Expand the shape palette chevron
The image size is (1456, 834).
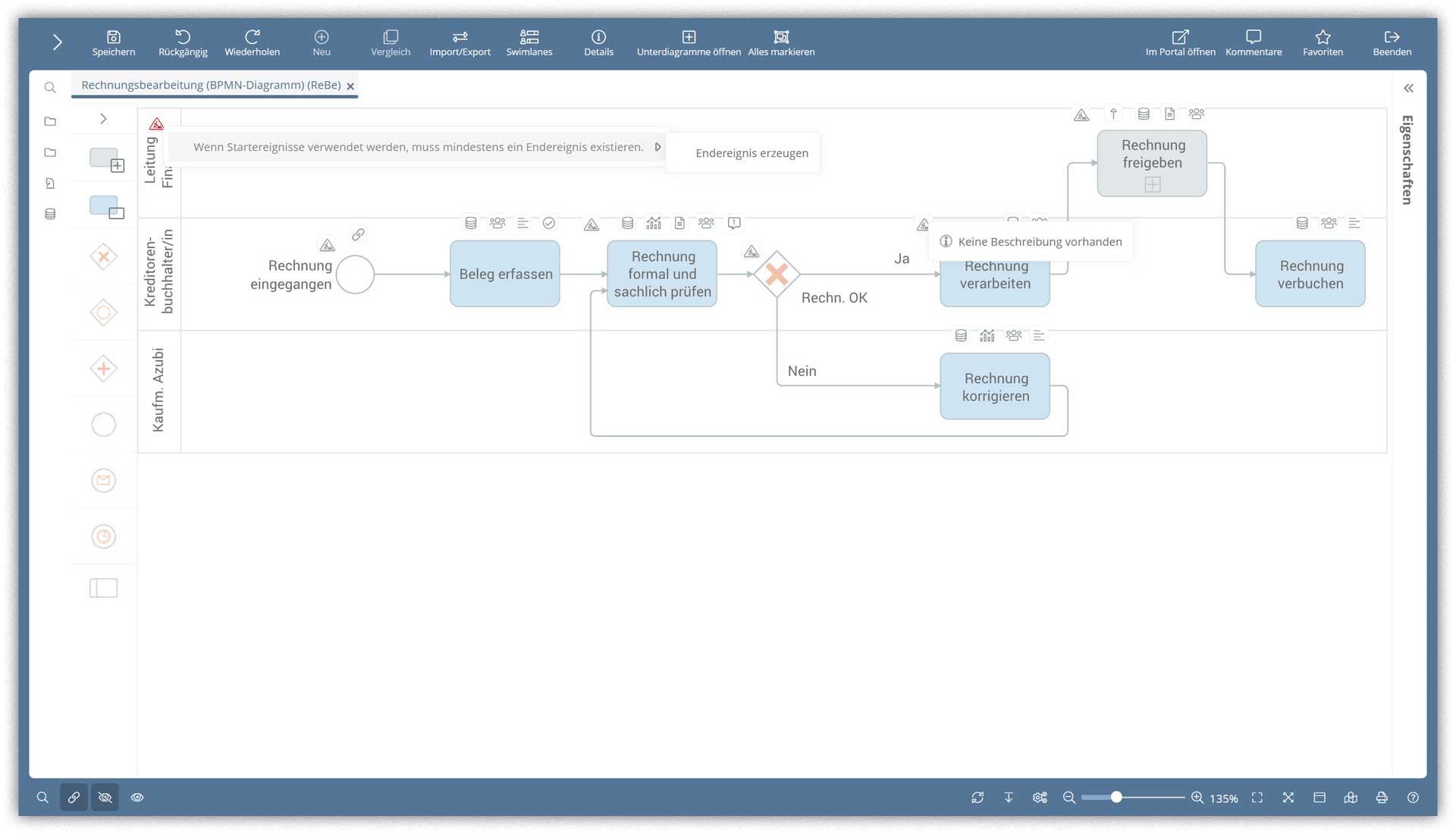point(104,119)
